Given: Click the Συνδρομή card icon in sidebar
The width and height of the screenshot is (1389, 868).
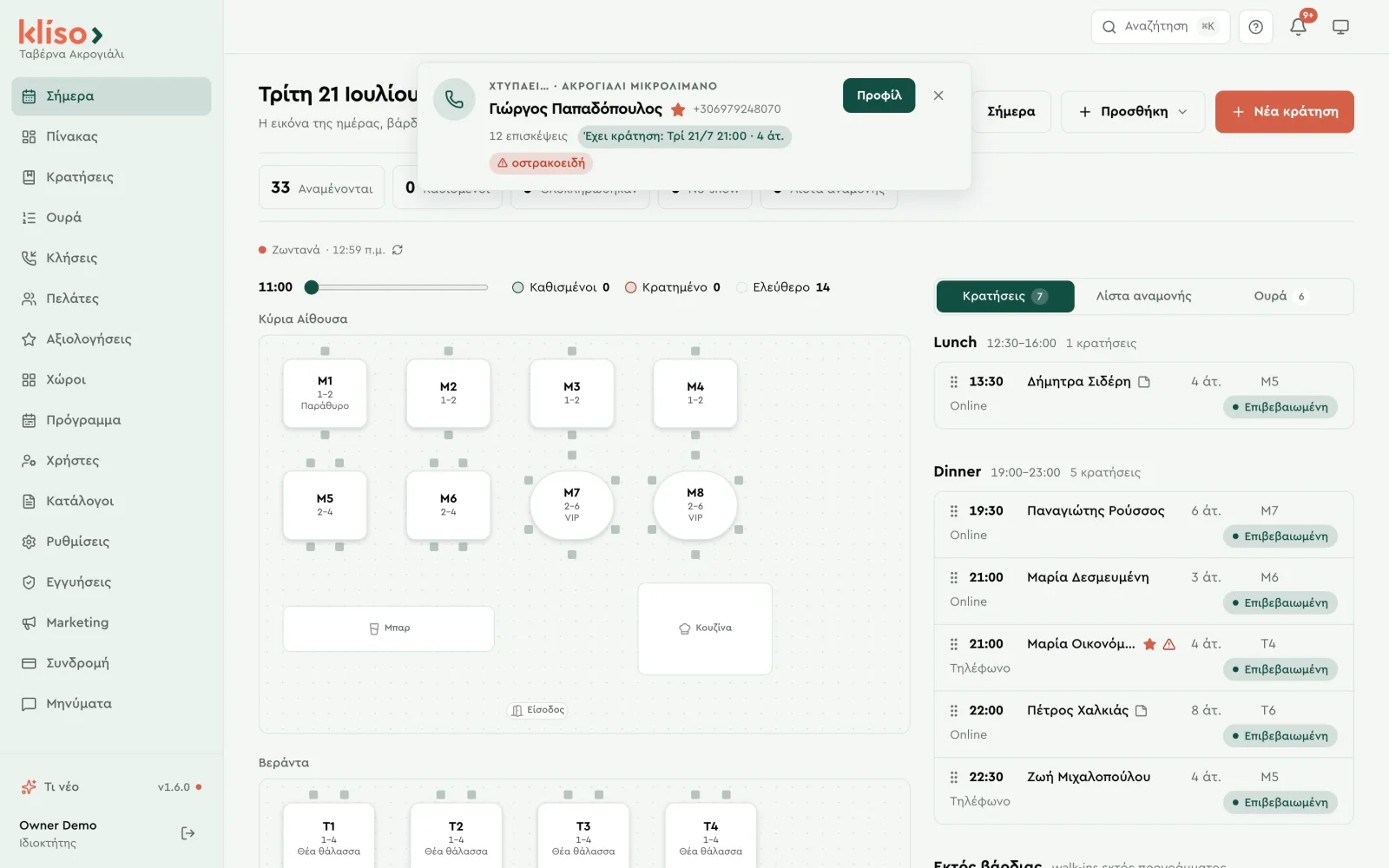Looking at the screenshot, I should coord(29,663).
